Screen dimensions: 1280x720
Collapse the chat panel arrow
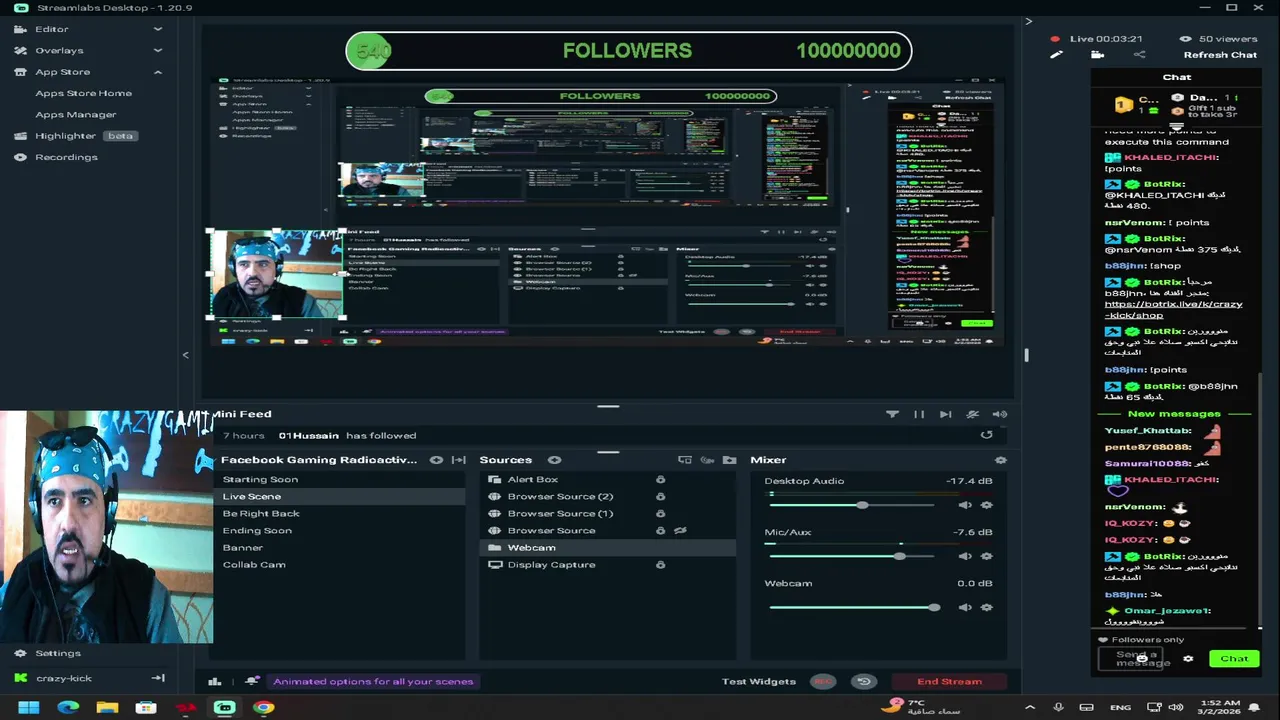[1028, 21]
